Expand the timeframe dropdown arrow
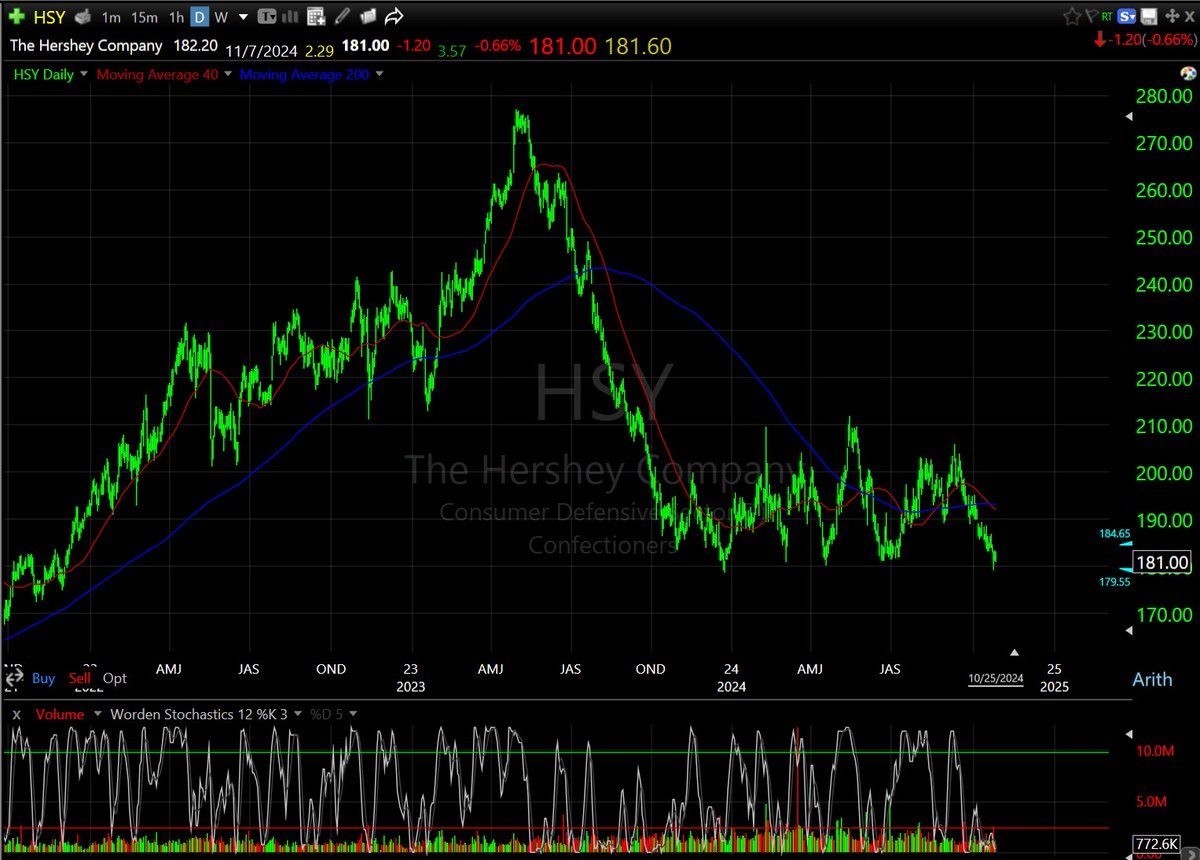Image resolution: width=1200 pixels, height=860 pixels. coord(244,18)
